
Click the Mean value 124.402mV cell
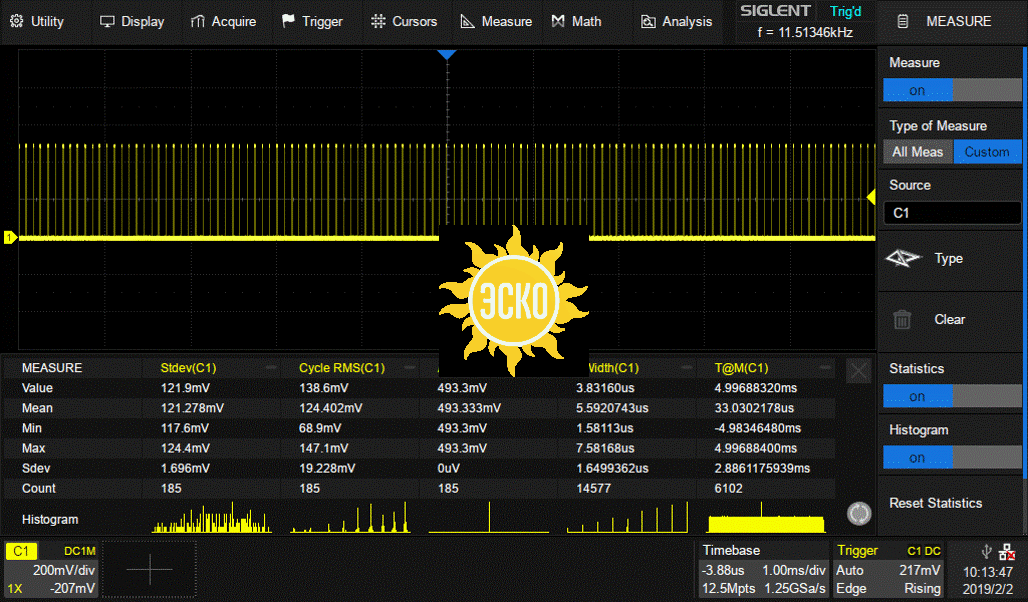[x=330, y=408]
